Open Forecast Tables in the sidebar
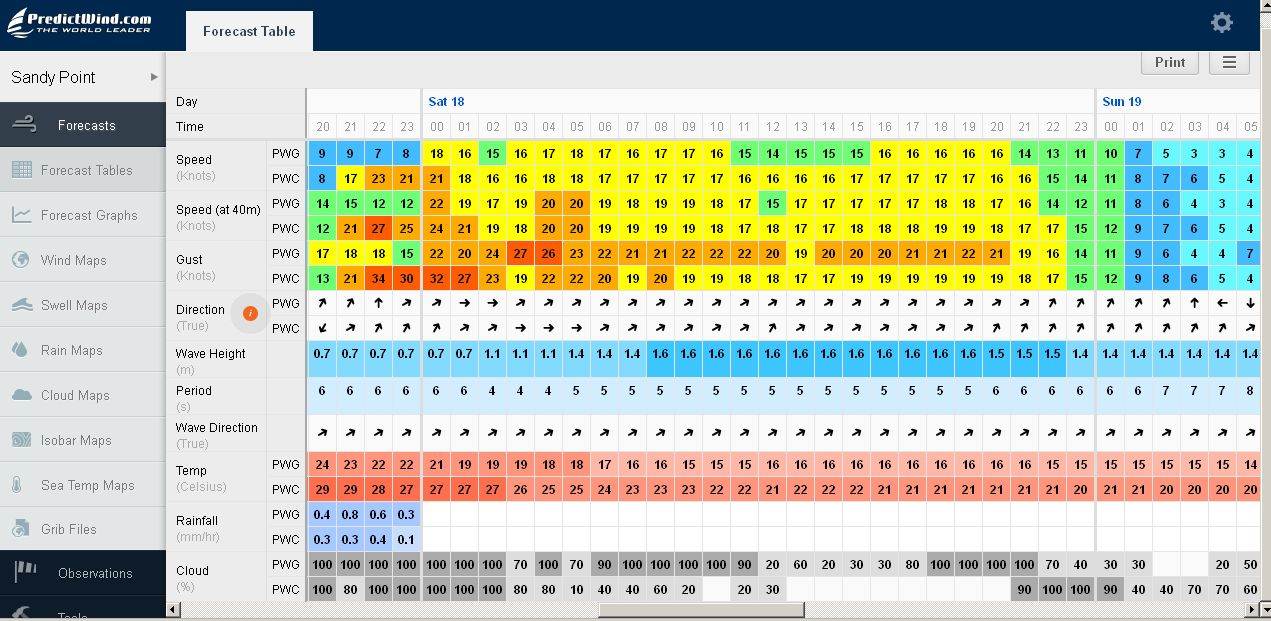 click(x=86, y=170)
